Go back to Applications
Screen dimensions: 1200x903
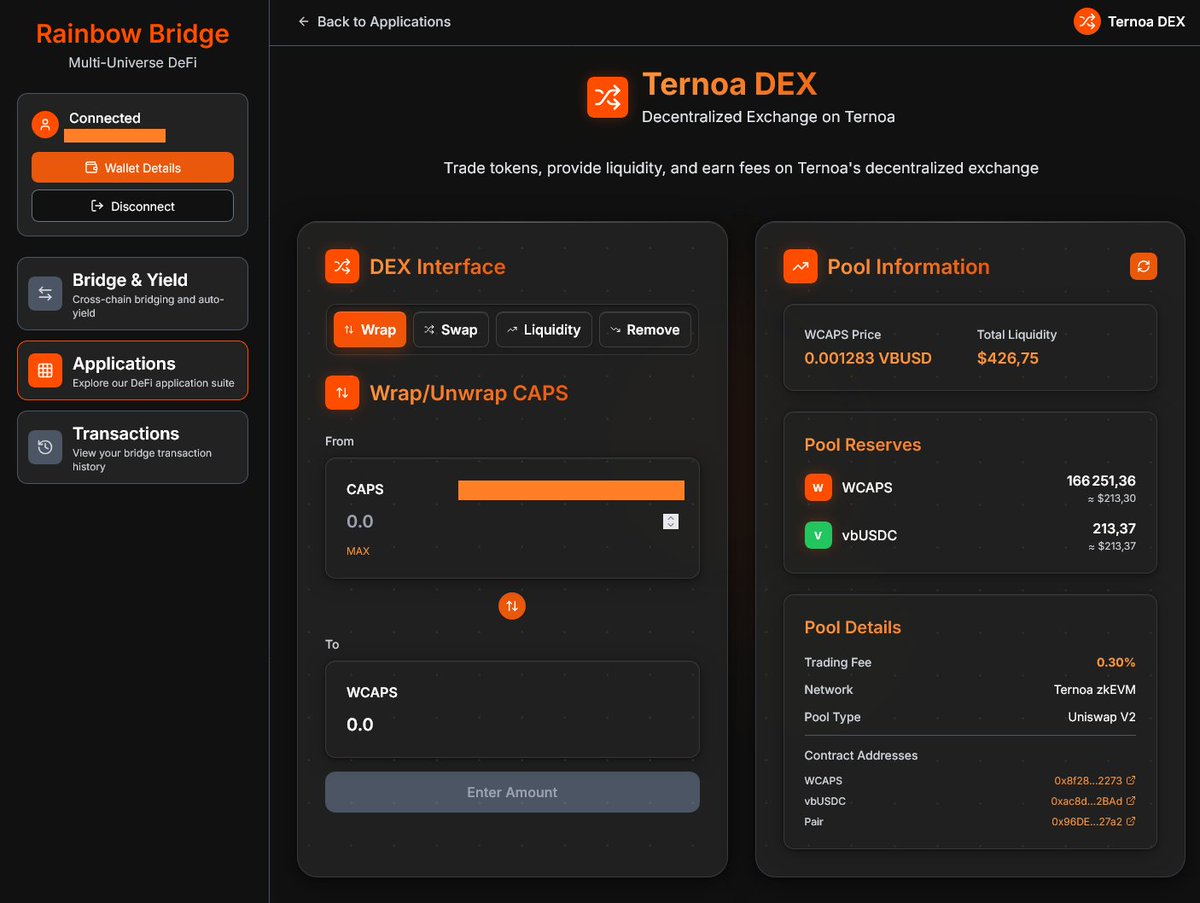[374, 21]
